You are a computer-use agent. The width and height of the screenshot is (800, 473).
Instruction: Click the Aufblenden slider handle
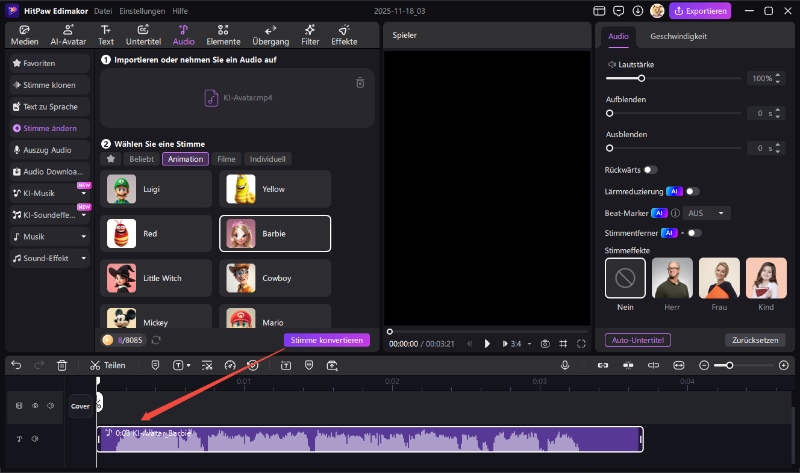point(609,113)
